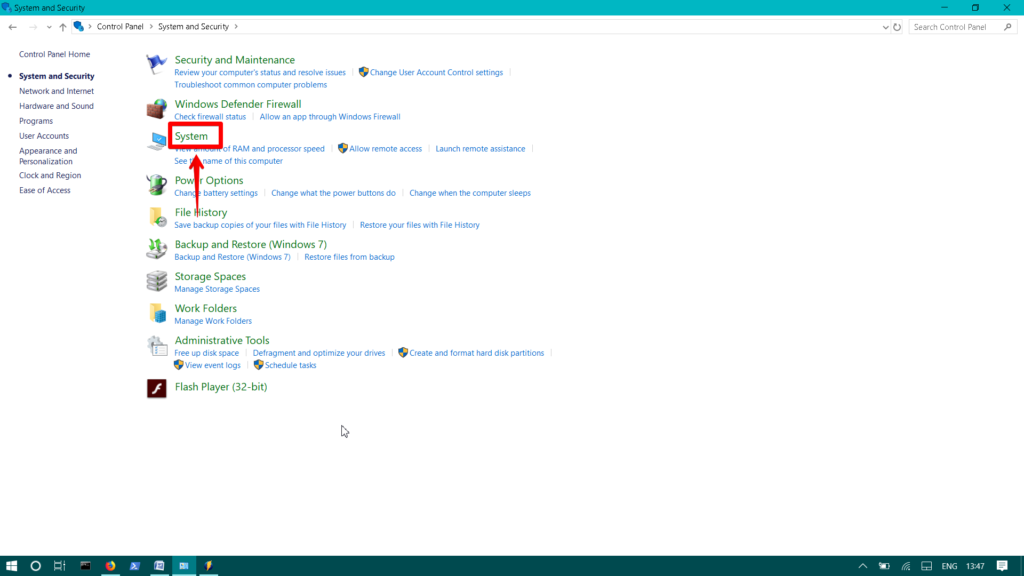Click Restore your files with File History
1024x576 pixels.
[419, 225]
